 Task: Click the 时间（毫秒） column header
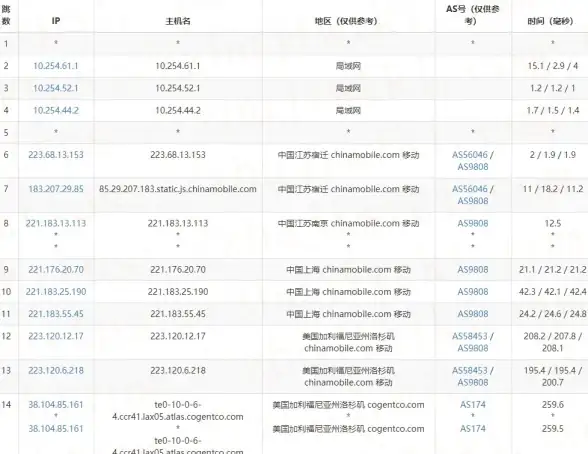tap(550, 21)
